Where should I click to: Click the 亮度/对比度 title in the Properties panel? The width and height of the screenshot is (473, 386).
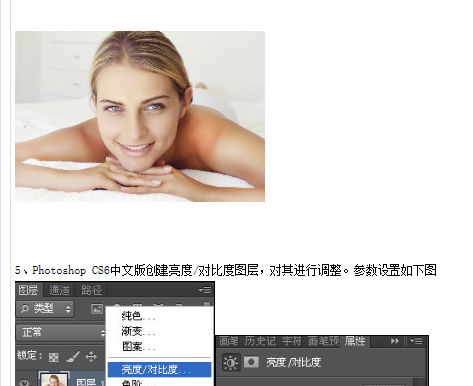(294, 362)
